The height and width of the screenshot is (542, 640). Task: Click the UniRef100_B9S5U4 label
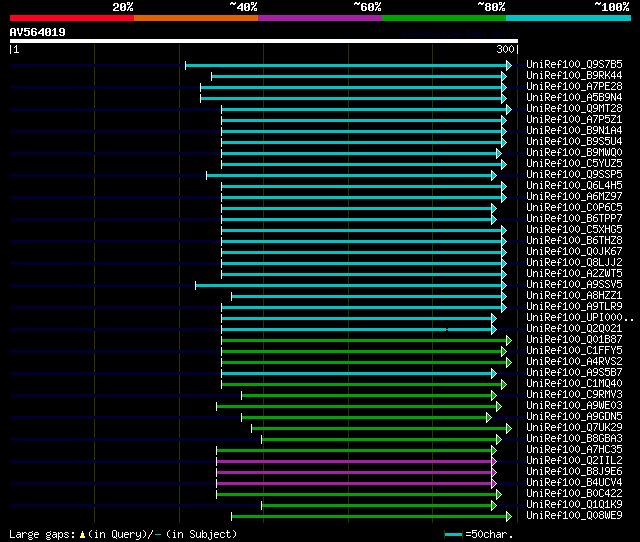[x=574, y=142]
